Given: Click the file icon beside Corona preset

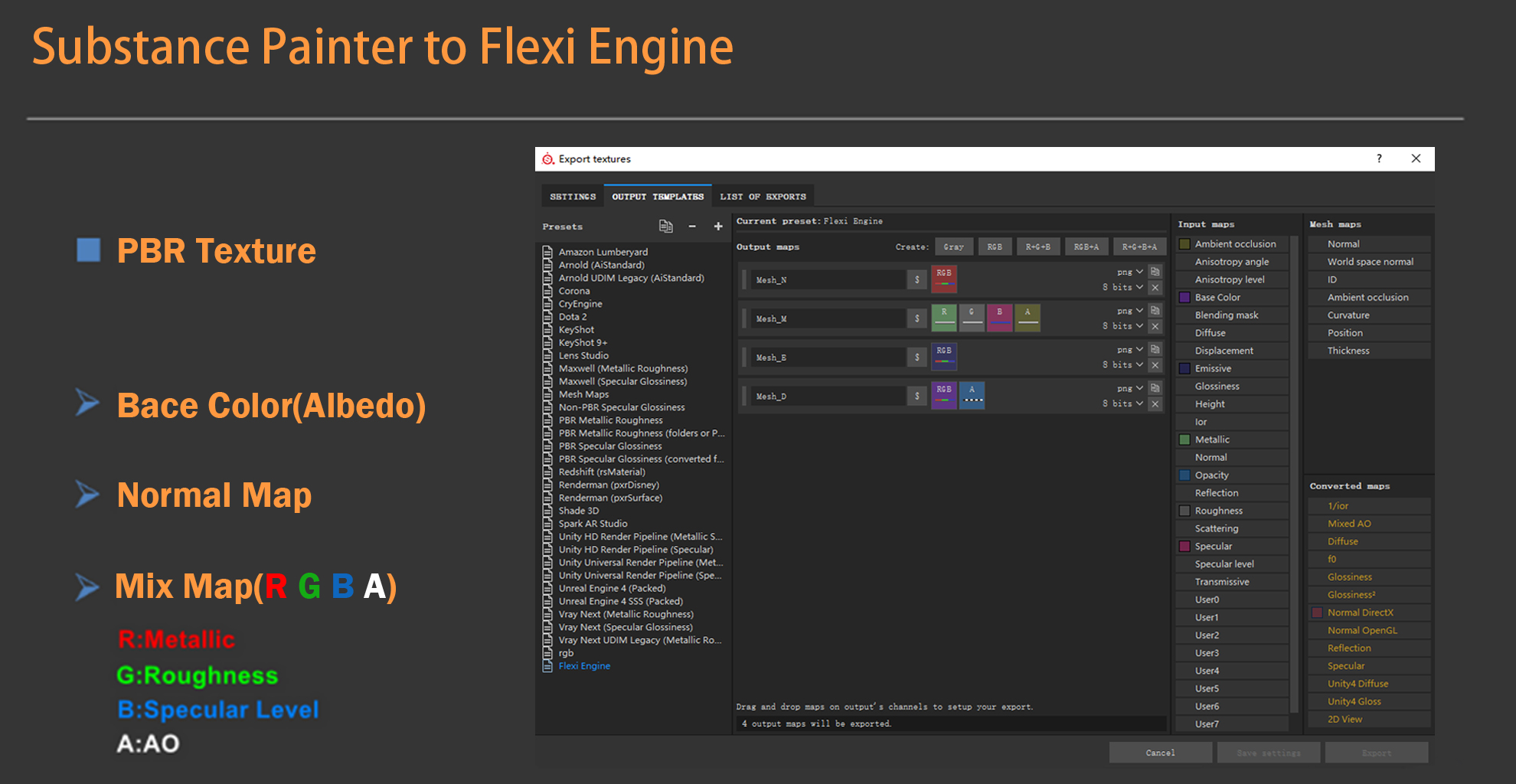Looking at the screenshot, I should click(547, 291).
